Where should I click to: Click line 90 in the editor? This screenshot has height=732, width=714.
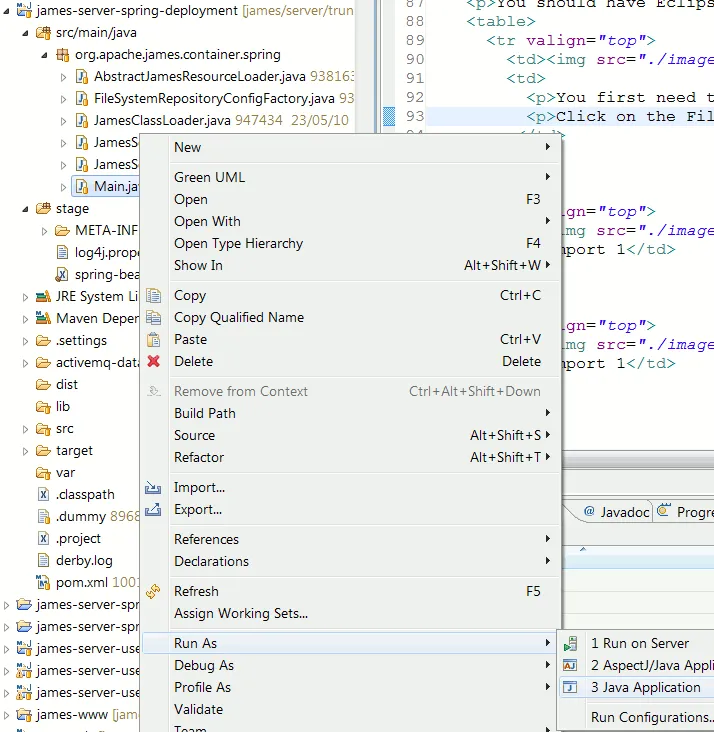(600, 59)
